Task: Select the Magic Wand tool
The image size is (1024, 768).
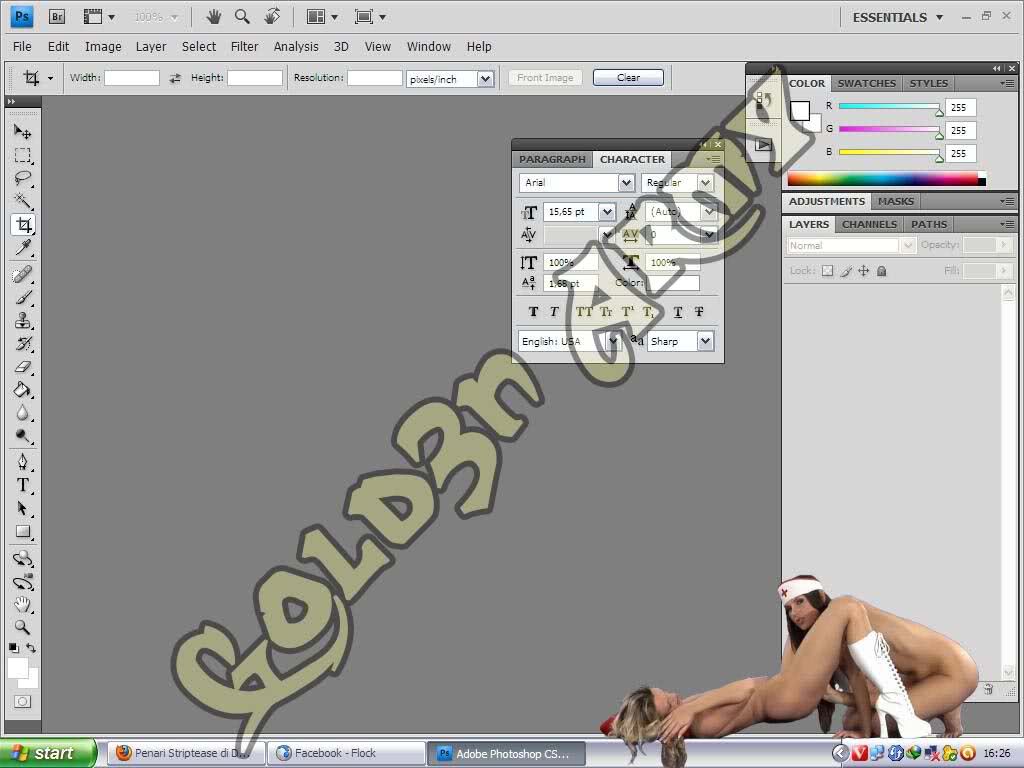Action: coord(23,201)
